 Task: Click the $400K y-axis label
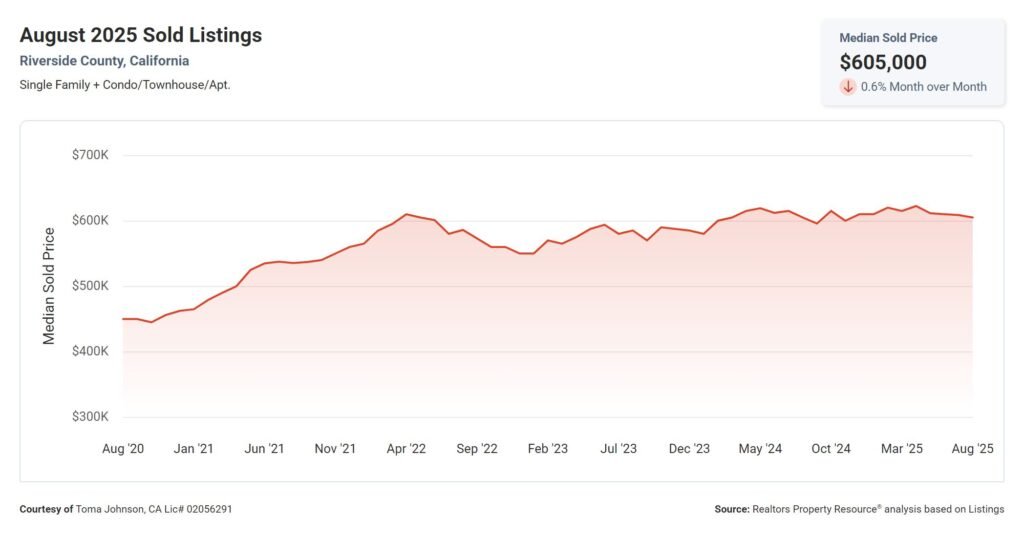click(x=90, y=352)
